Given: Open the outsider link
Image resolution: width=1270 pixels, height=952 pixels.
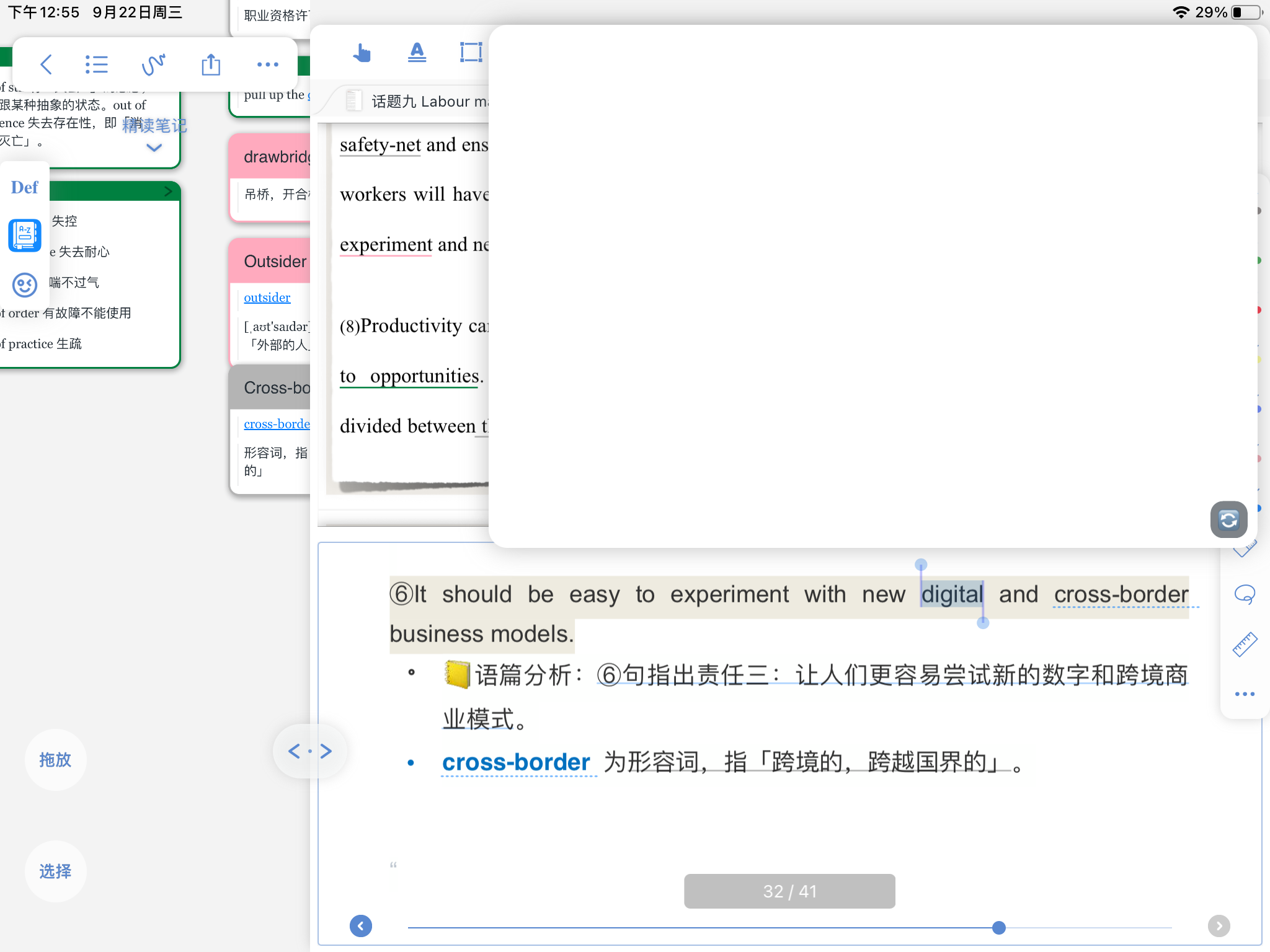Looking at the screenshot, I should [x=267, y=297].
